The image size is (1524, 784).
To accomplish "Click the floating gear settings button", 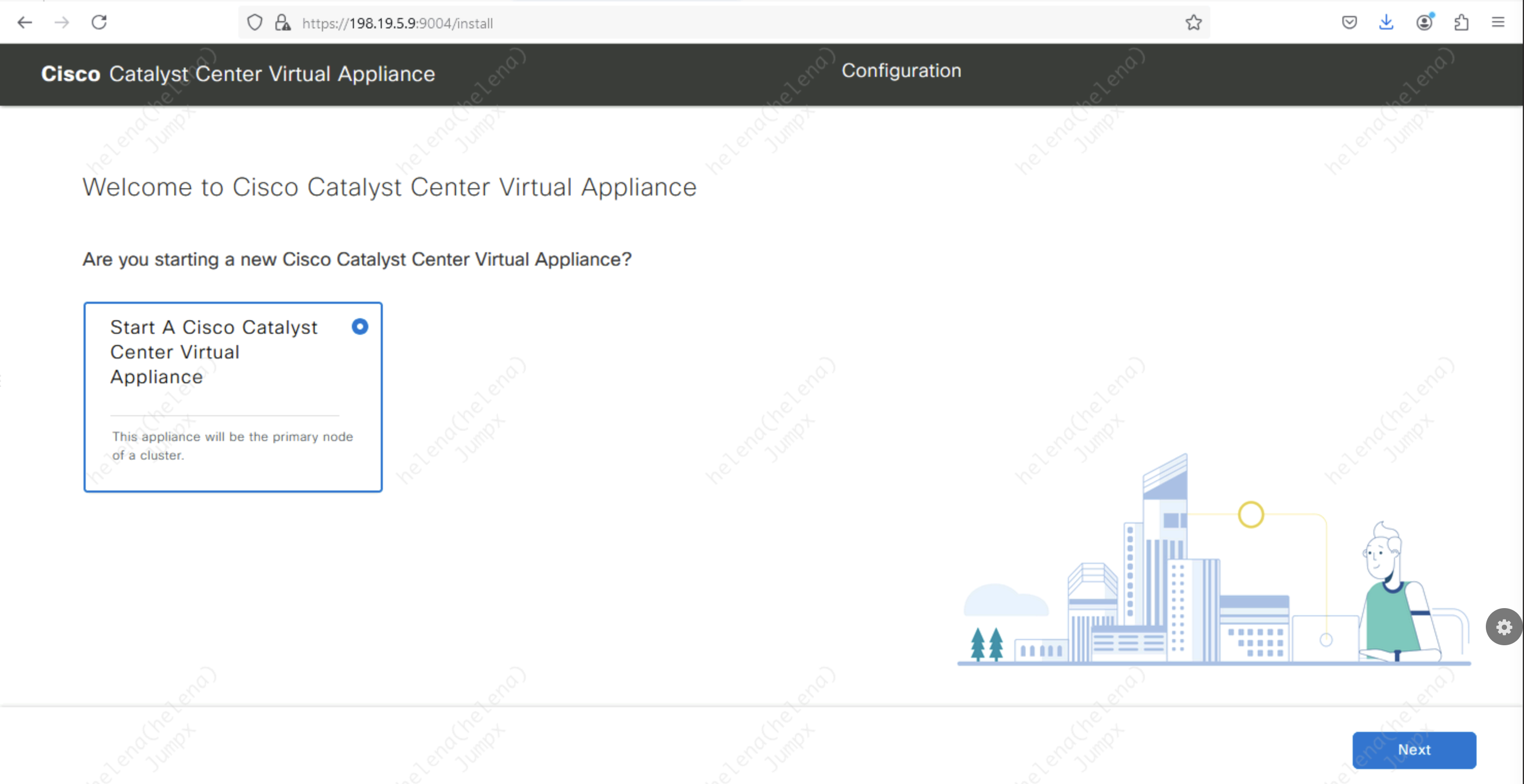I will 1504,627.
